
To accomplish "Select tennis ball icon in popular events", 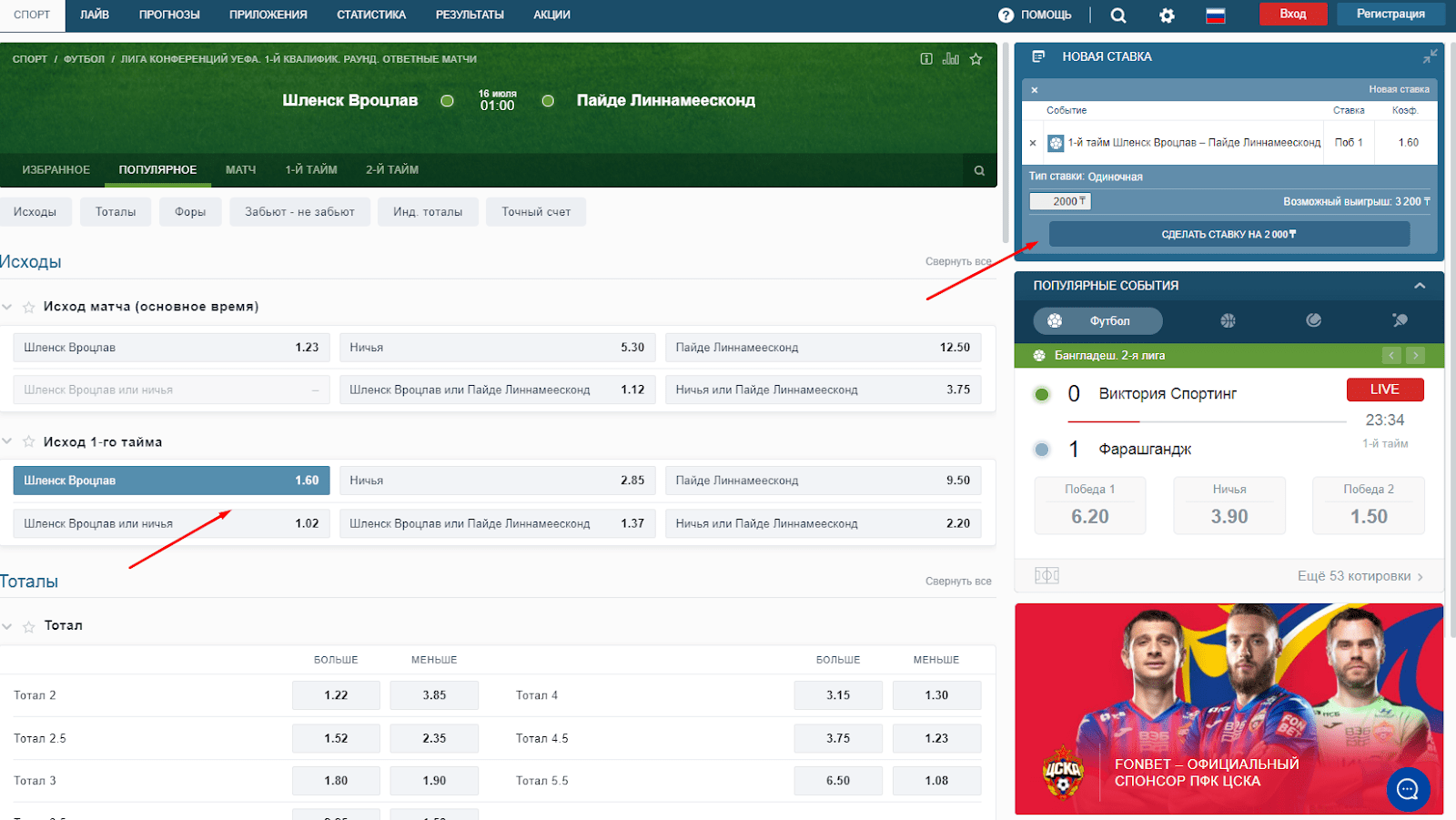I will click(1313, 320).
